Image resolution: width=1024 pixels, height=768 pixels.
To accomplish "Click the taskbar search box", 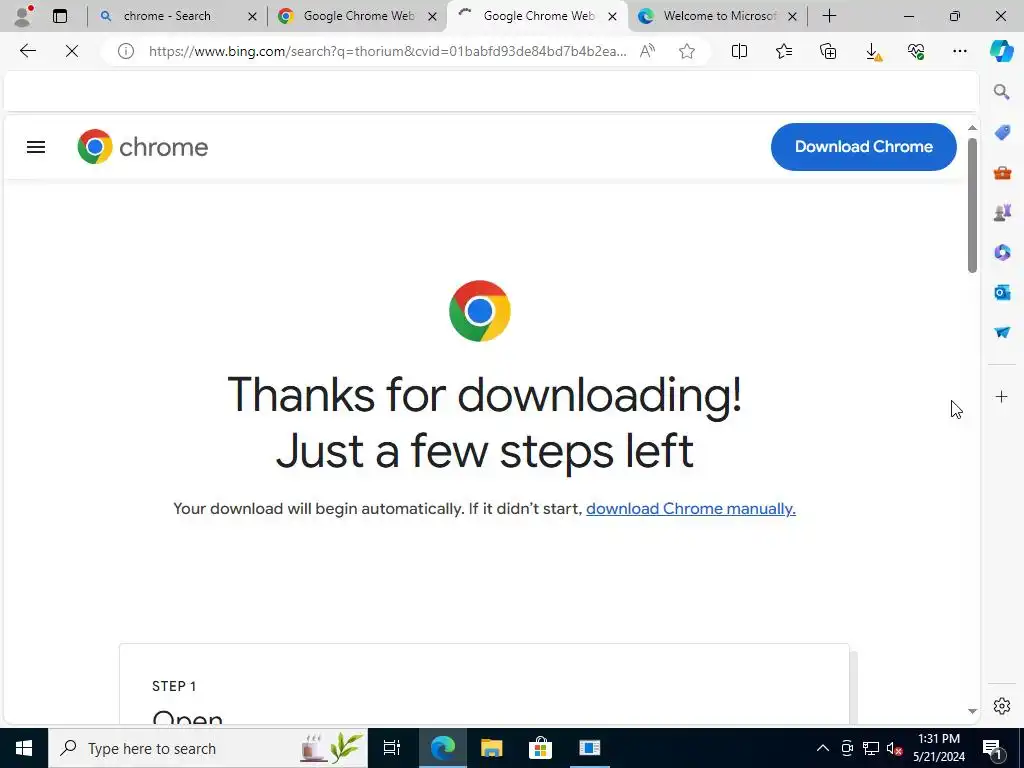I will point(208,748).
